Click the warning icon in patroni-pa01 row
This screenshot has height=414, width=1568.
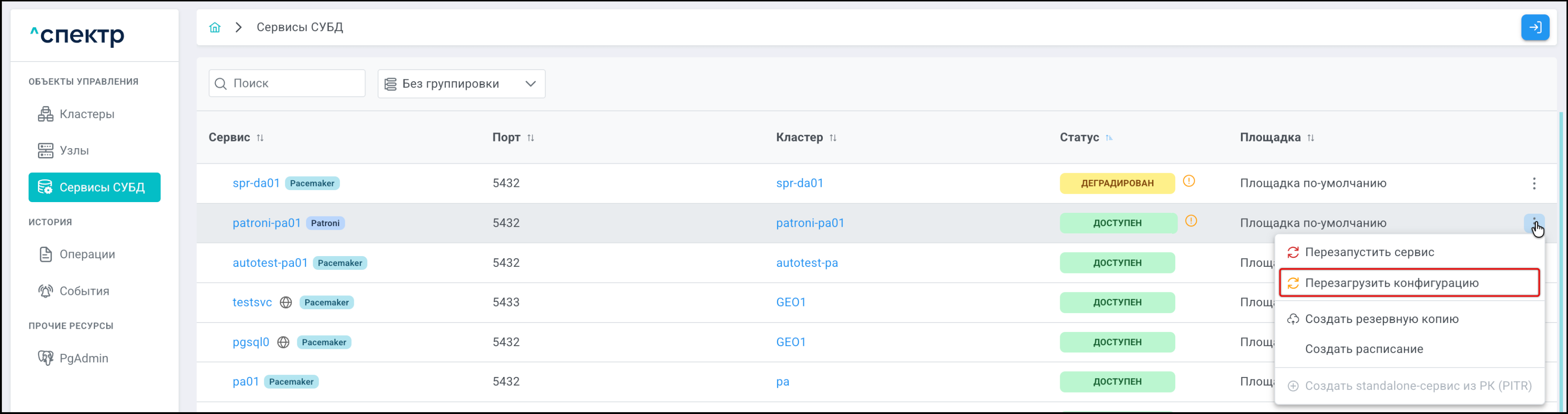tap(1191, 221)
